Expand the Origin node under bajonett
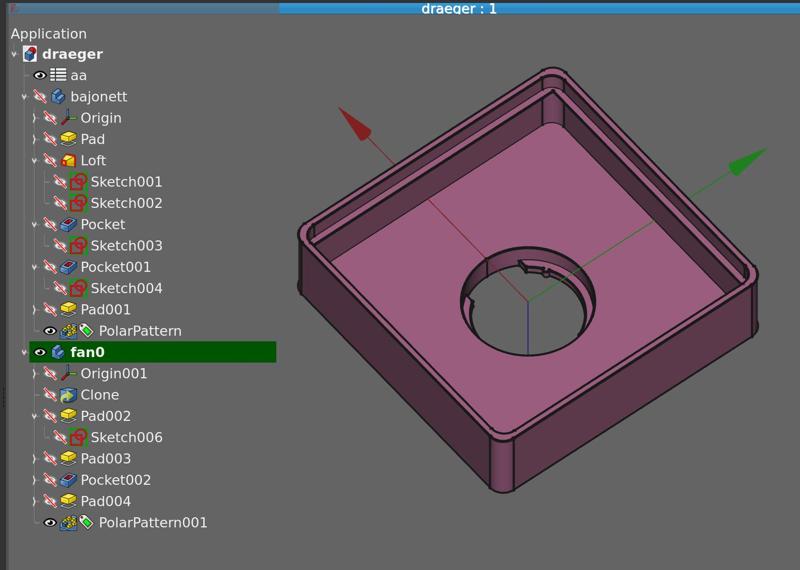 click(34, 118)
